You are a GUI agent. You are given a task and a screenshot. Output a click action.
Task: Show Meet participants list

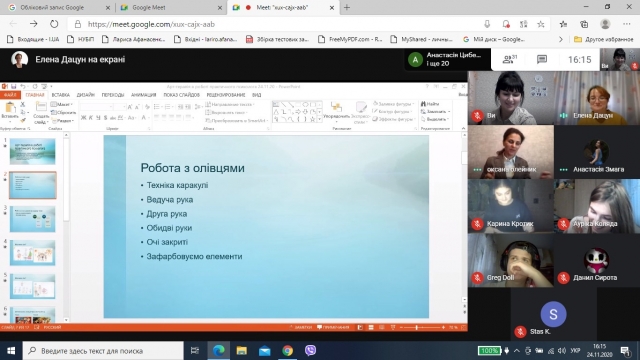coord(509,60)
